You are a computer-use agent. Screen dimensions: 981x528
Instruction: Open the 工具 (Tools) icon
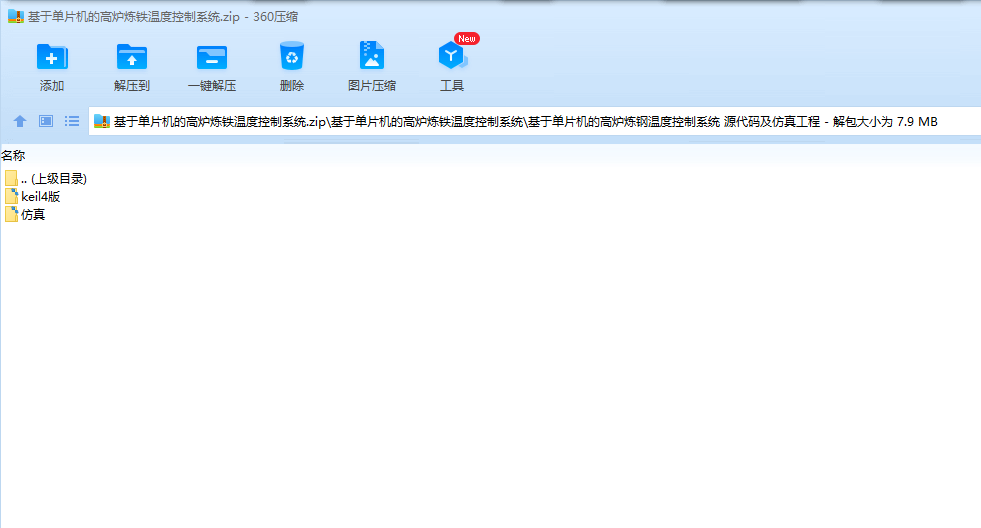[x=452, y=56]
